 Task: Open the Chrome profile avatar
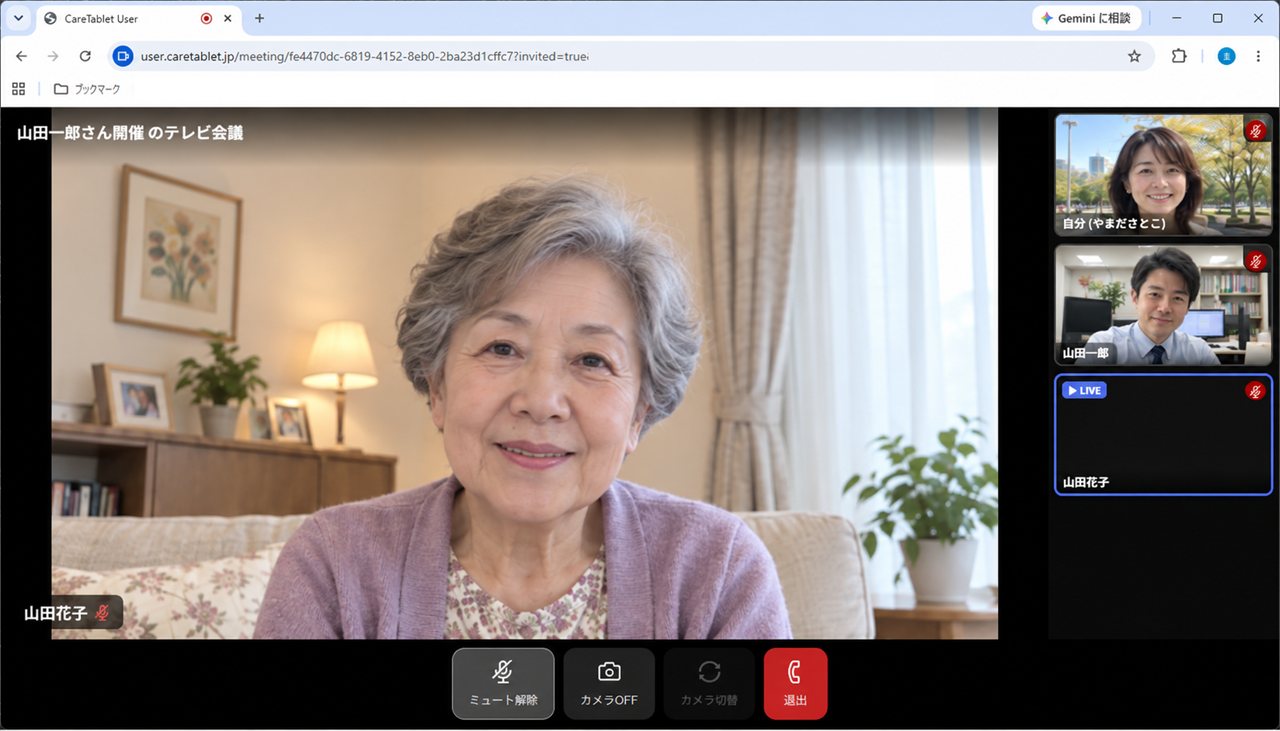1226,56
